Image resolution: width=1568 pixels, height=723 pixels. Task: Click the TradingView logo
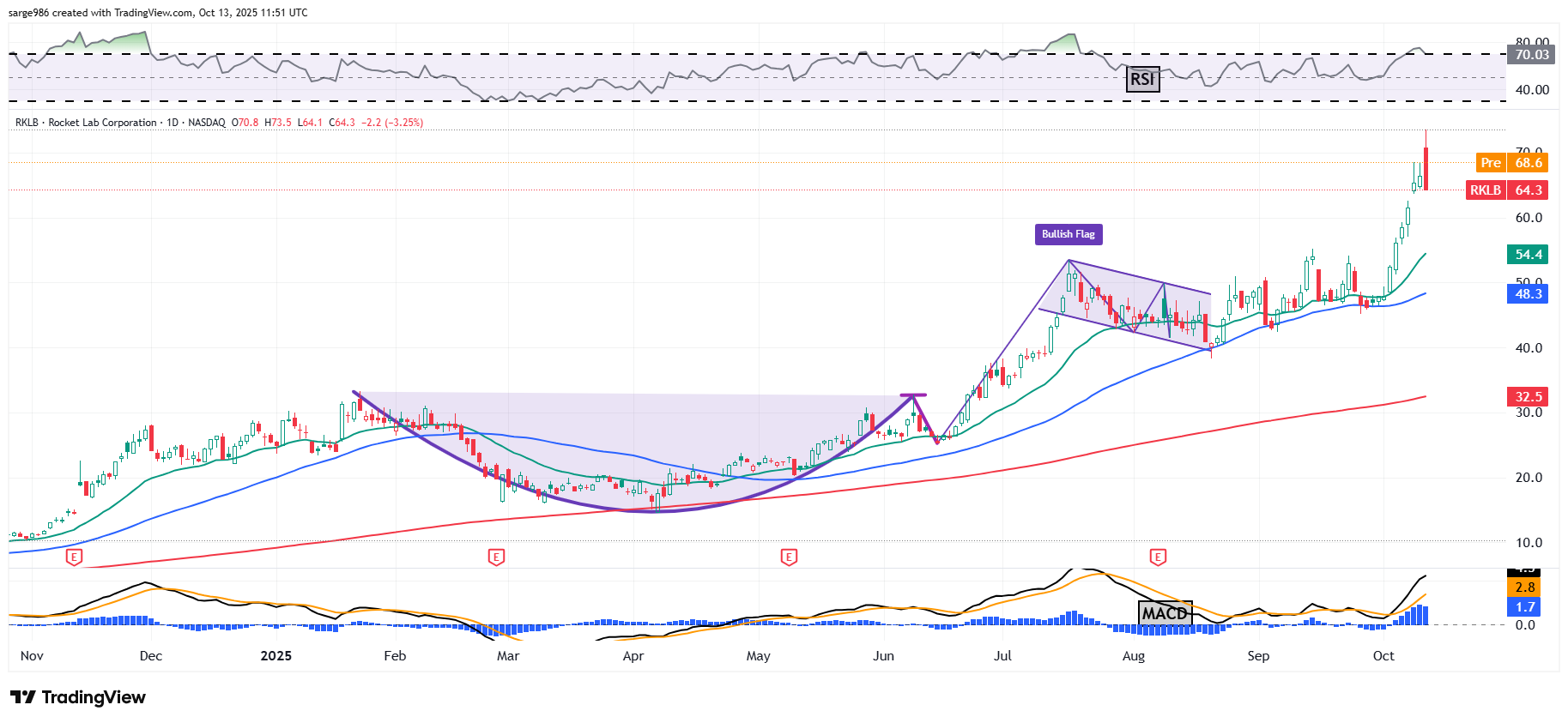(x=78, y=697)
